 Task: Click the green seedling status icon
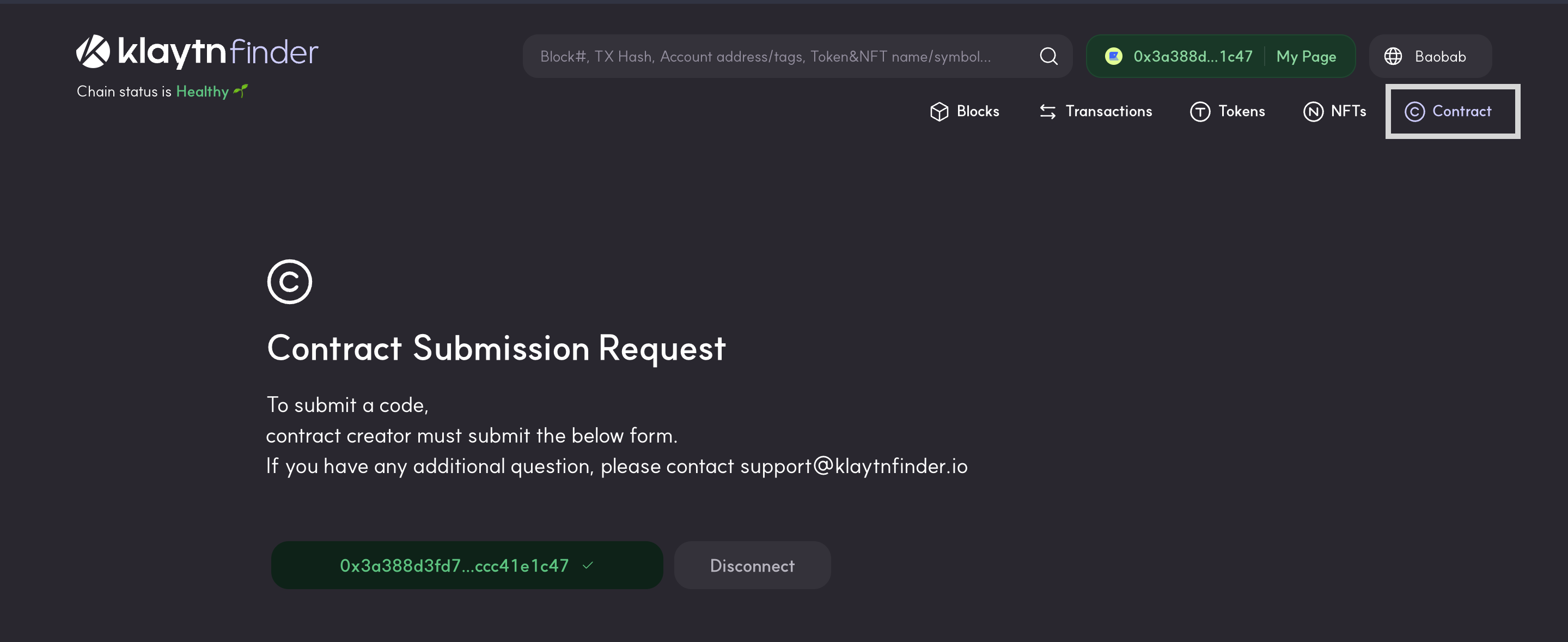coord(241,92)
